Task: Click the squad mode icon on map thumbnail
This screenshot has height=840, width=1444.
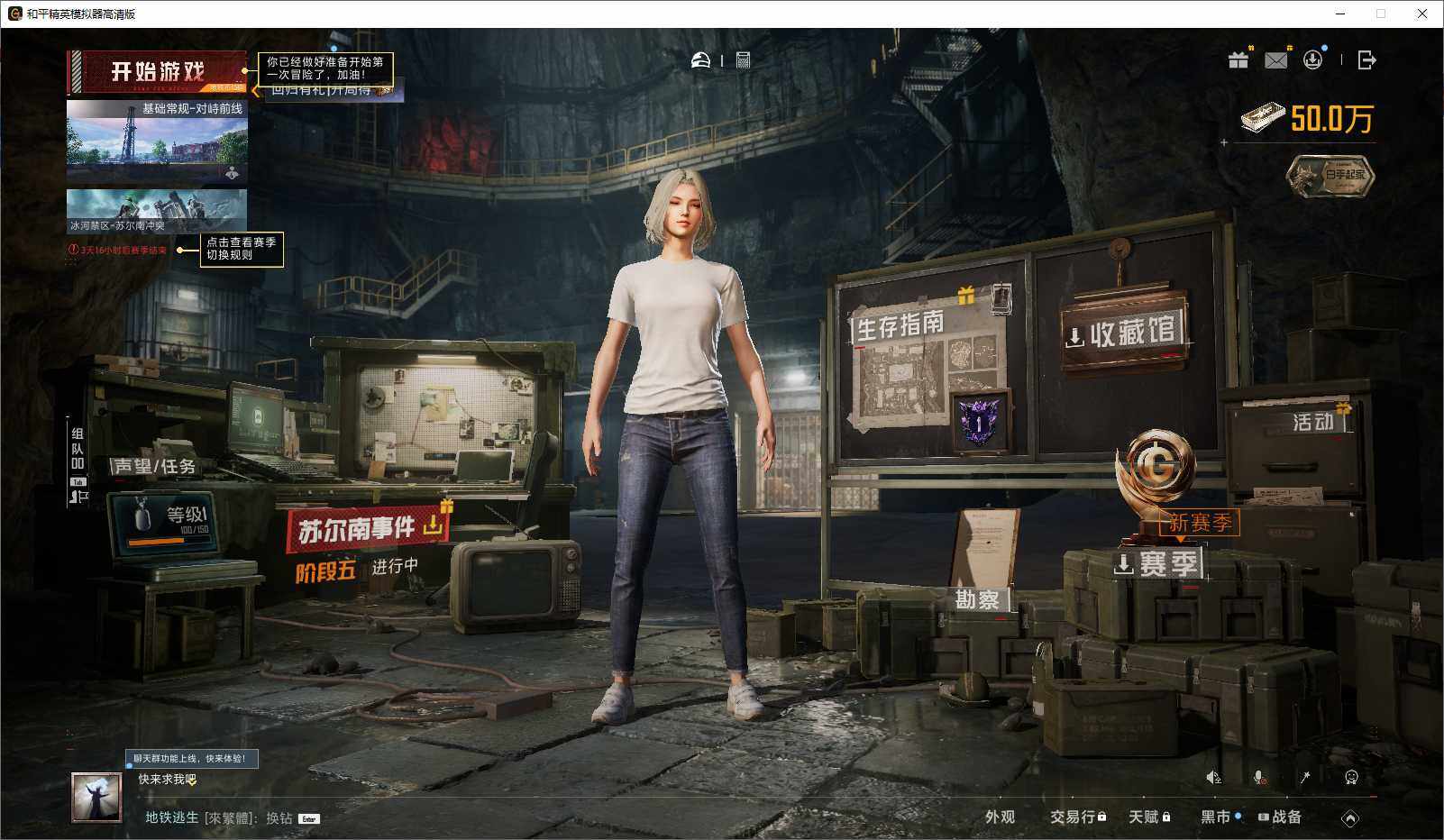Action: [x=233, y=174]
